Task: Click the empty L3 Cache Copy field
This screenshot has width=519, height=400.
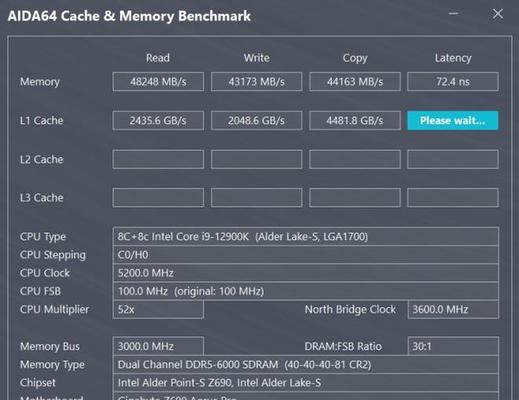Action: 355,198
